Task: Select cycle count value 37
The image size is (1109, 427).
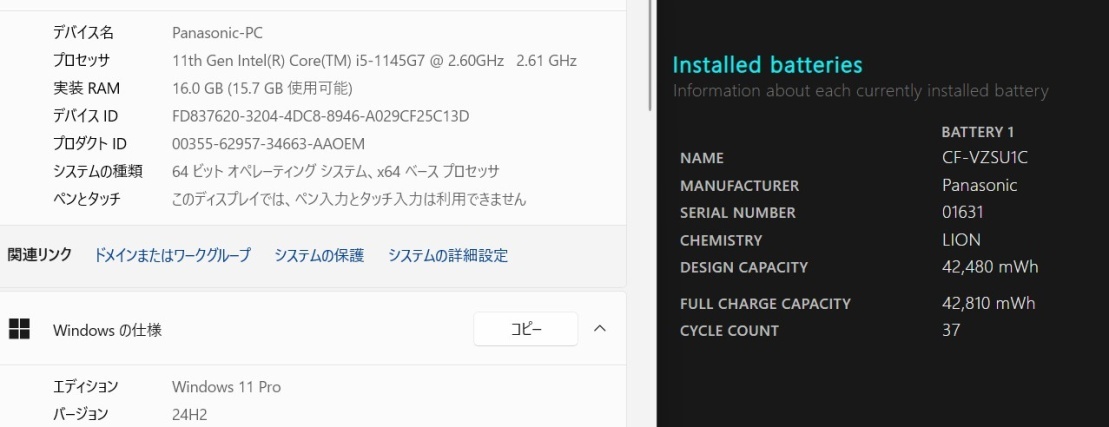Action: point(951,330)
